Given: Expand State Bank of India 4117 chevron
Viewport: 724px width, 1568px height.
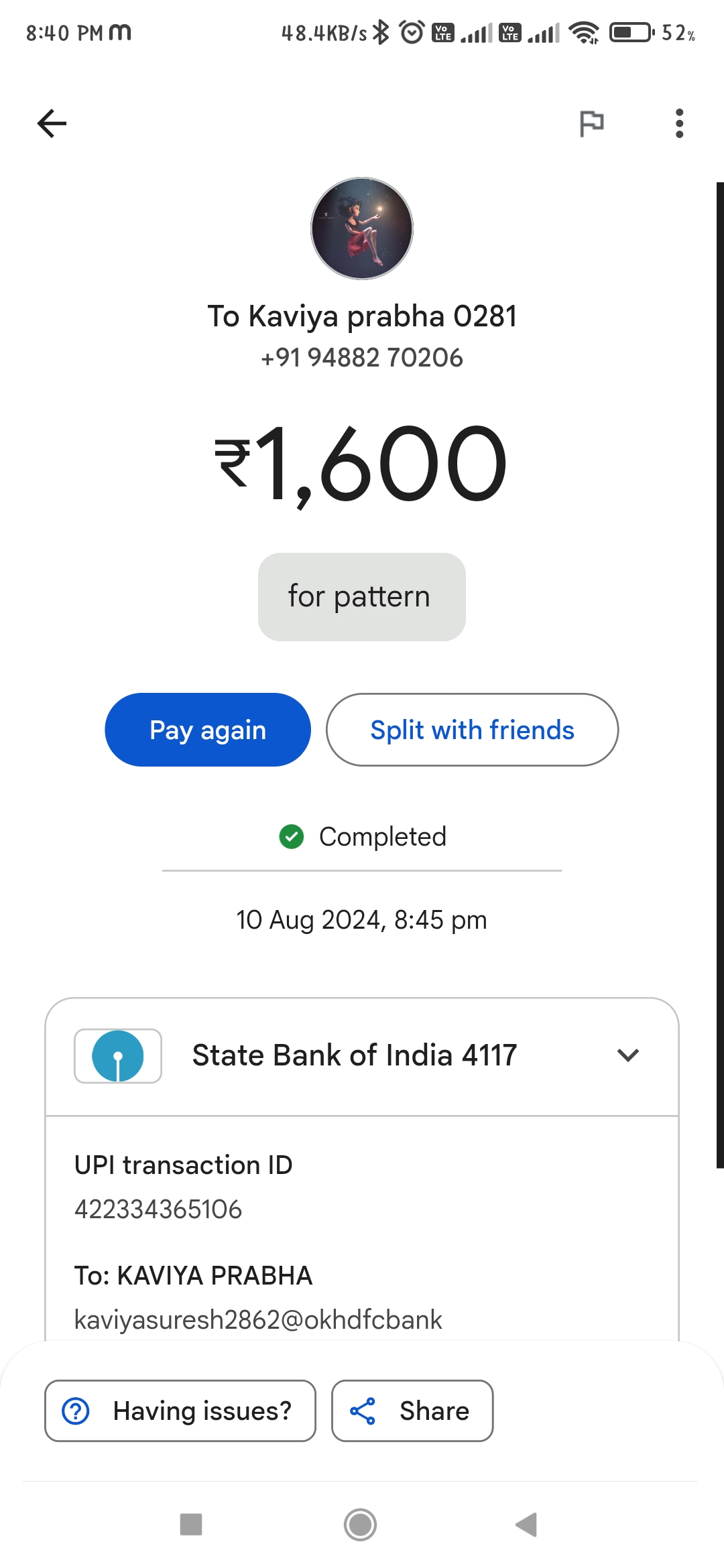Looking at the screenshot, I should tap(628, 1055).
